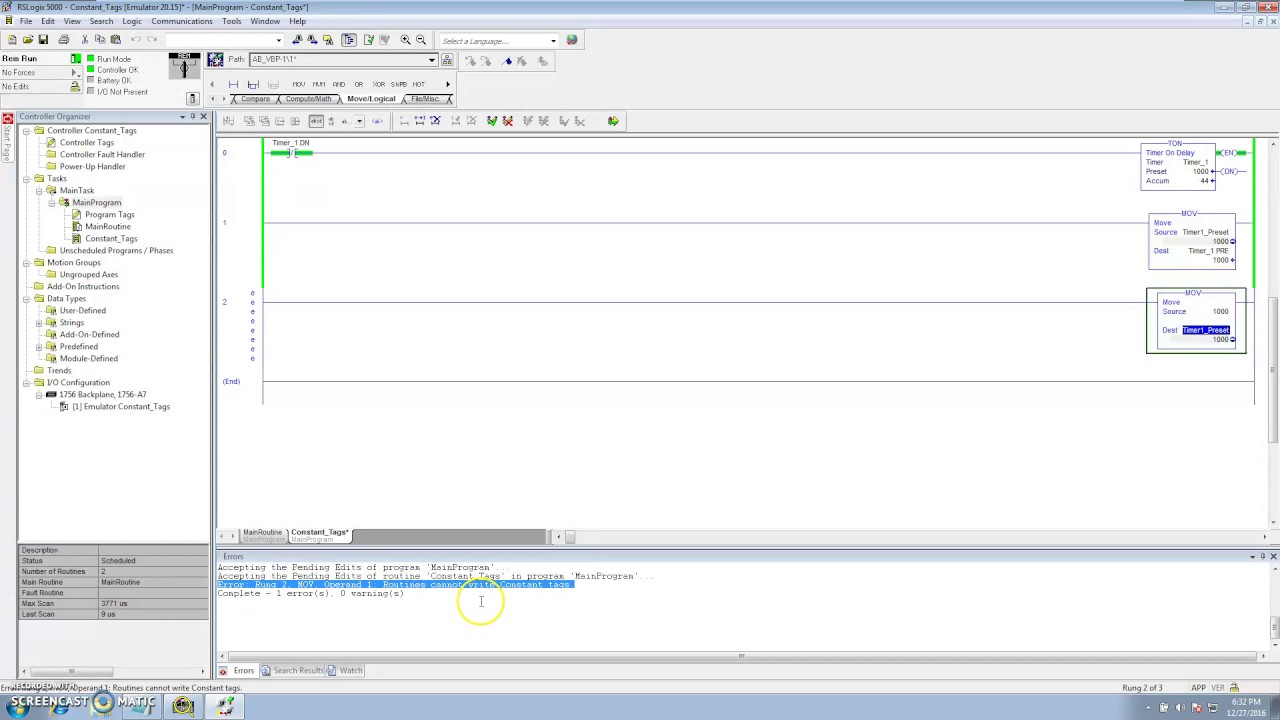This screenshot has height=720, width=1280.
Task: Click the Verify Routine check icon
Action: click(x=369, y=40)
